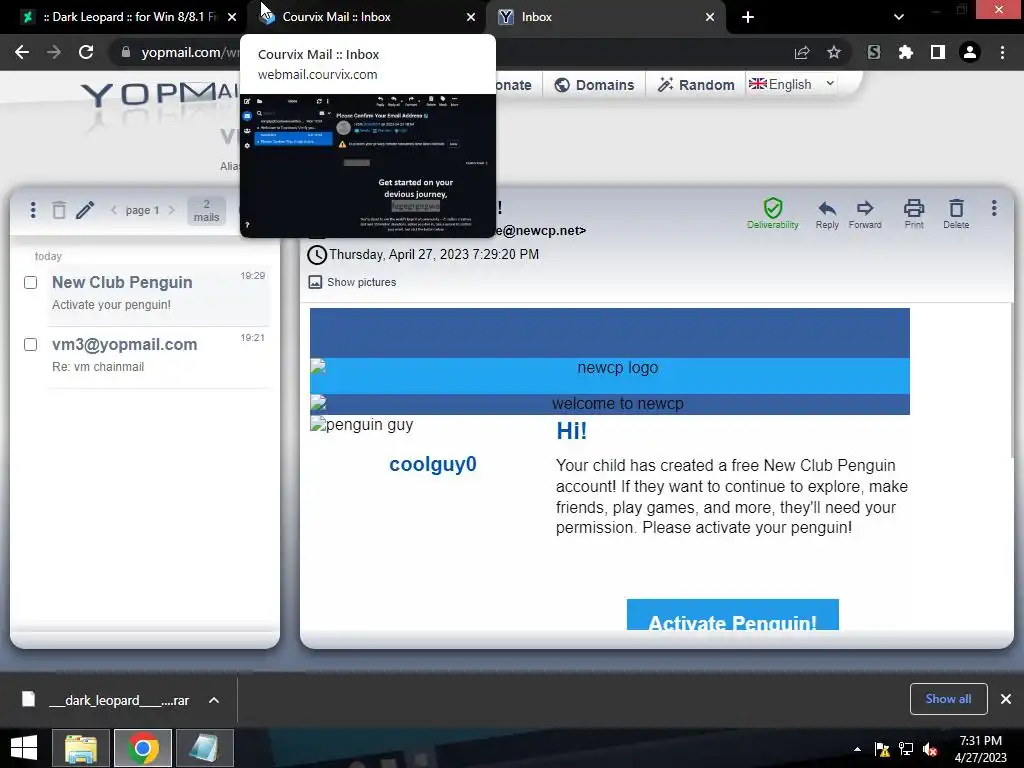Viewport: 1024px width, 768px height.
Task: Reload the current page
Action: click(x=86, y=52)
